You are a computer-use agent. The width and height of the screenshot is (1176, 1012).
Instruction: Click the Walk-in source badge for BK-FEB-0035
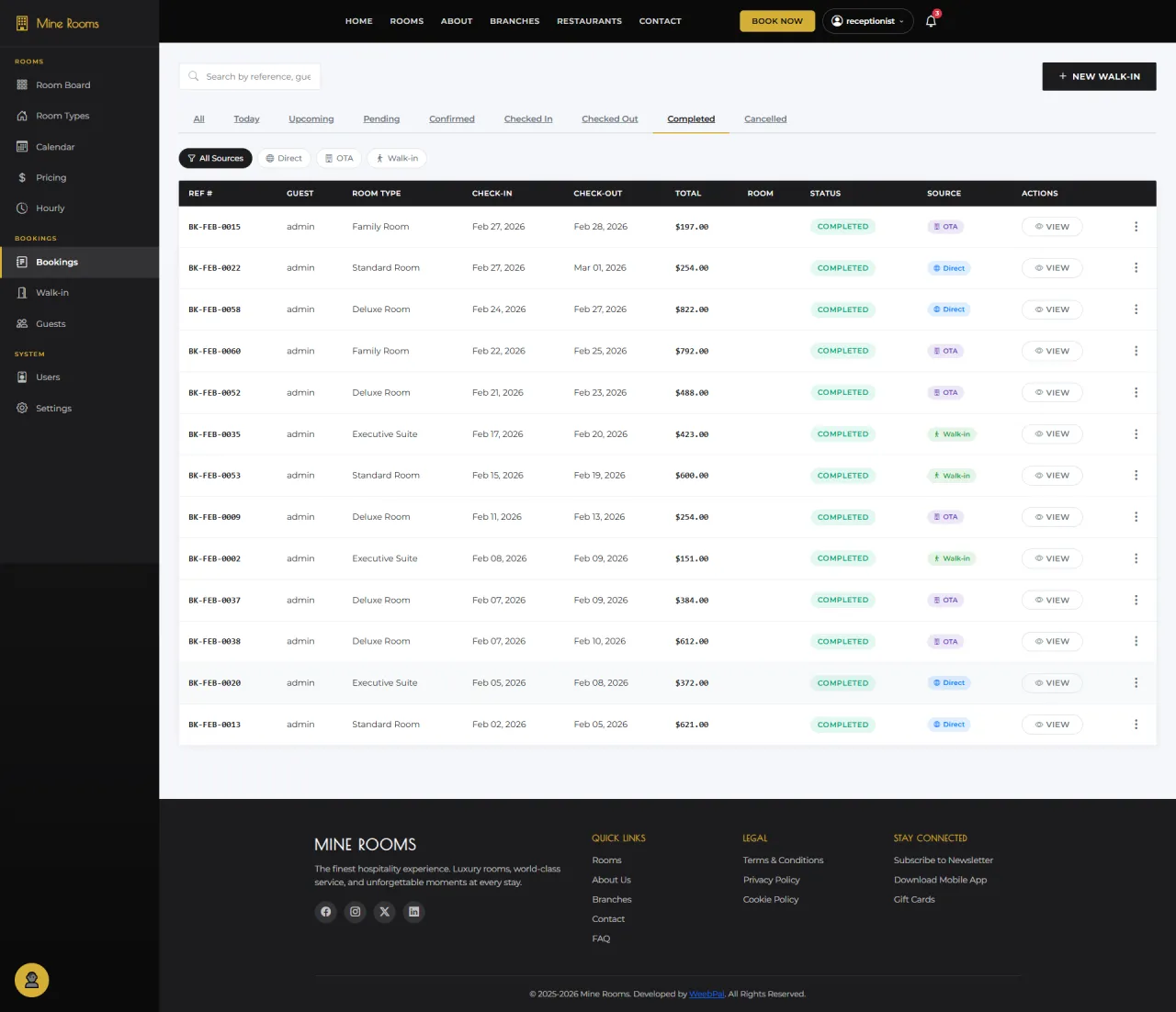[952, 434]
